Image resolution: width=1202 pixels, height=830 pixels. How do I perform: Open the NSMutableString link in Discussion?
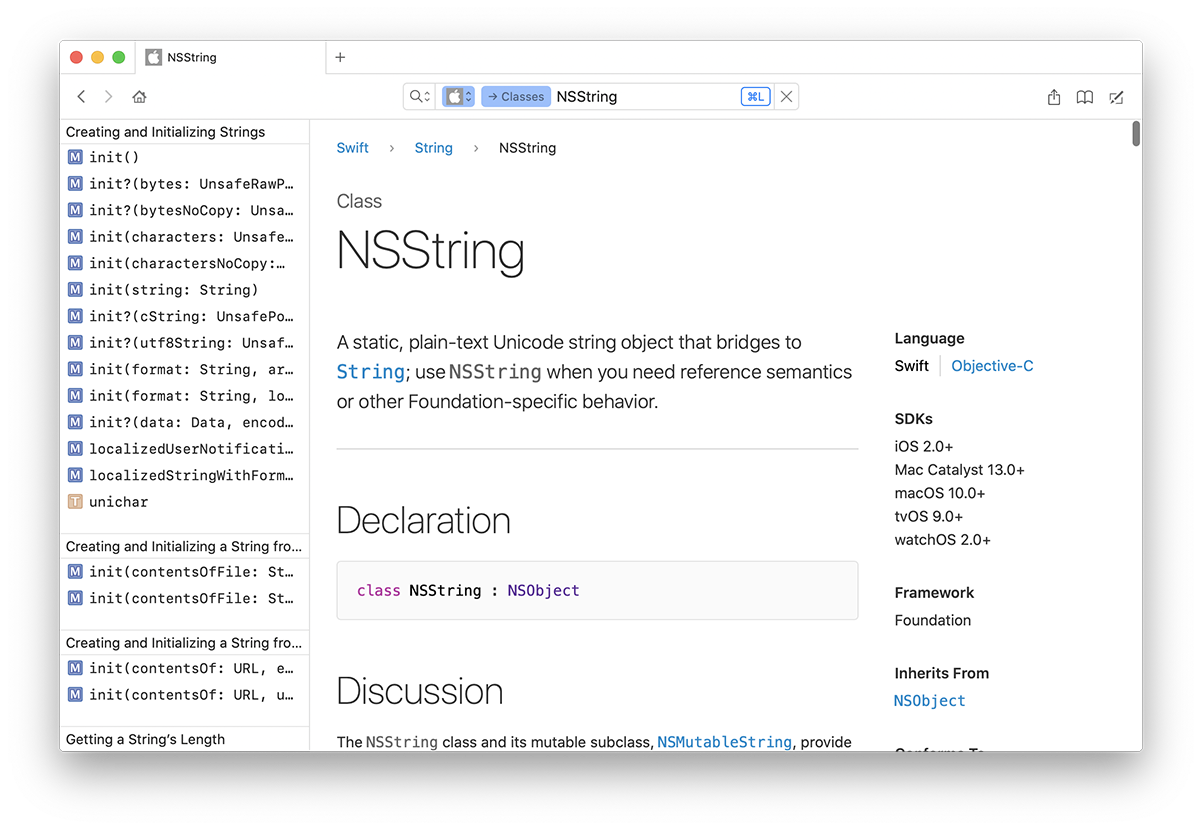(725, 742)
